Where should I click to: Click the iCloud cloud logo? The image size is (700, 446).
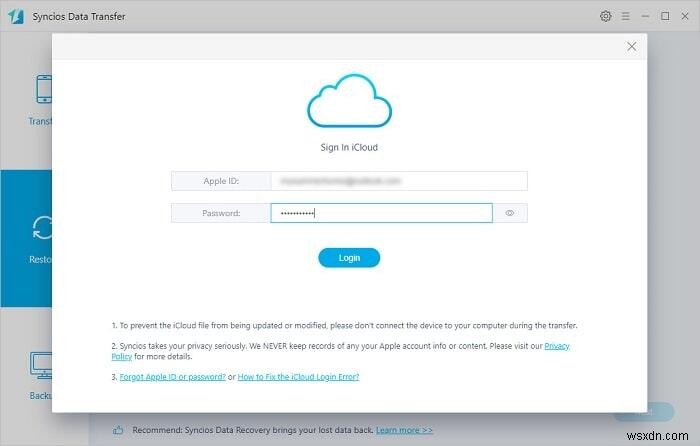(x=350, y=100)
